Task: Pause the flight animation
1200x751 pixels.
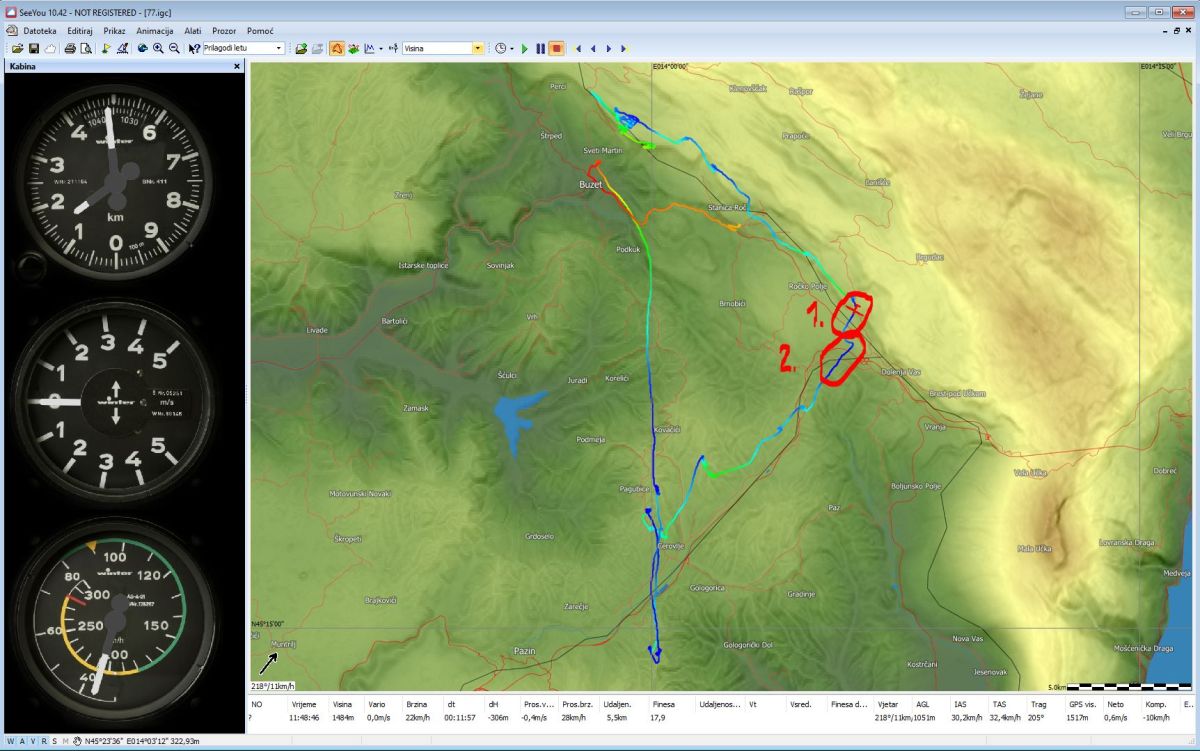Action: (x=541, y=48)
